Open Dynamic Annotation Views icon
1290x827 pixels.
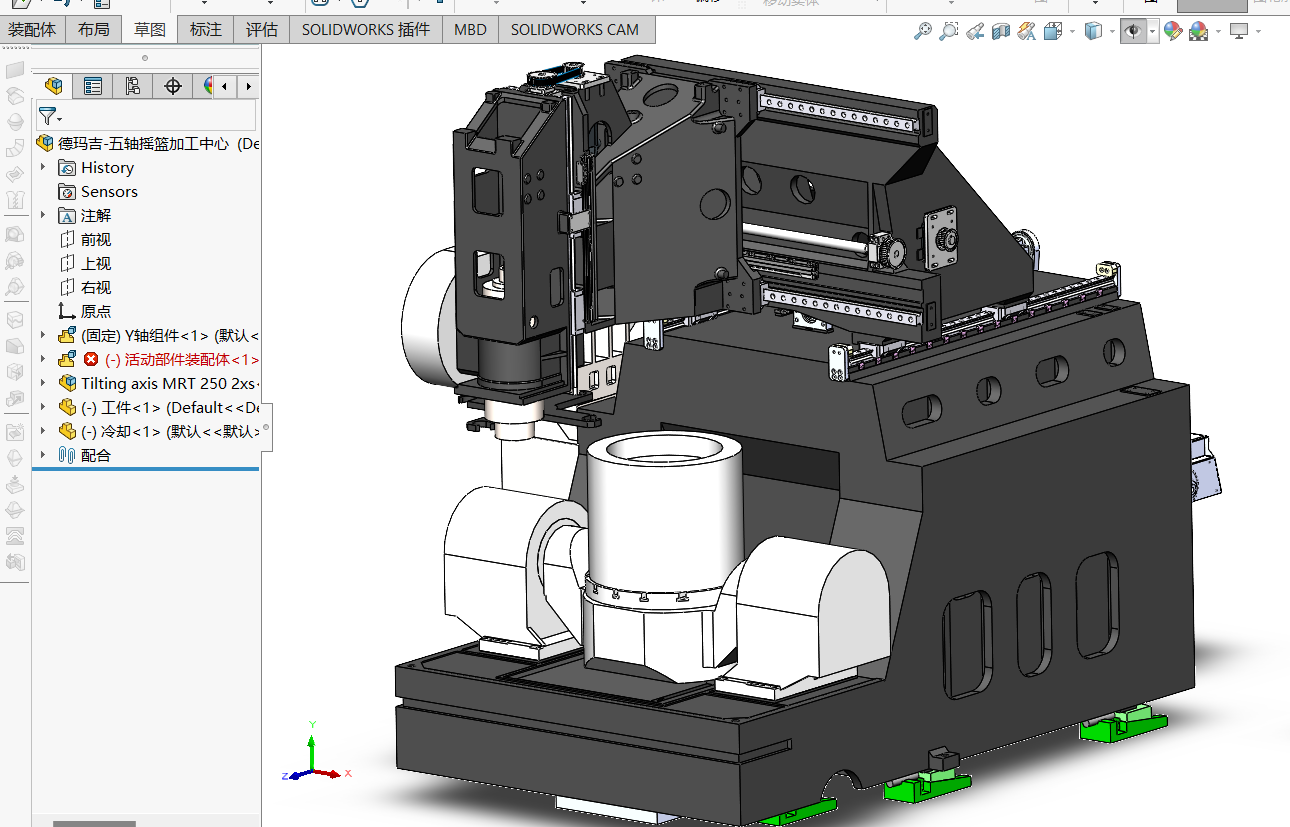1027,32
